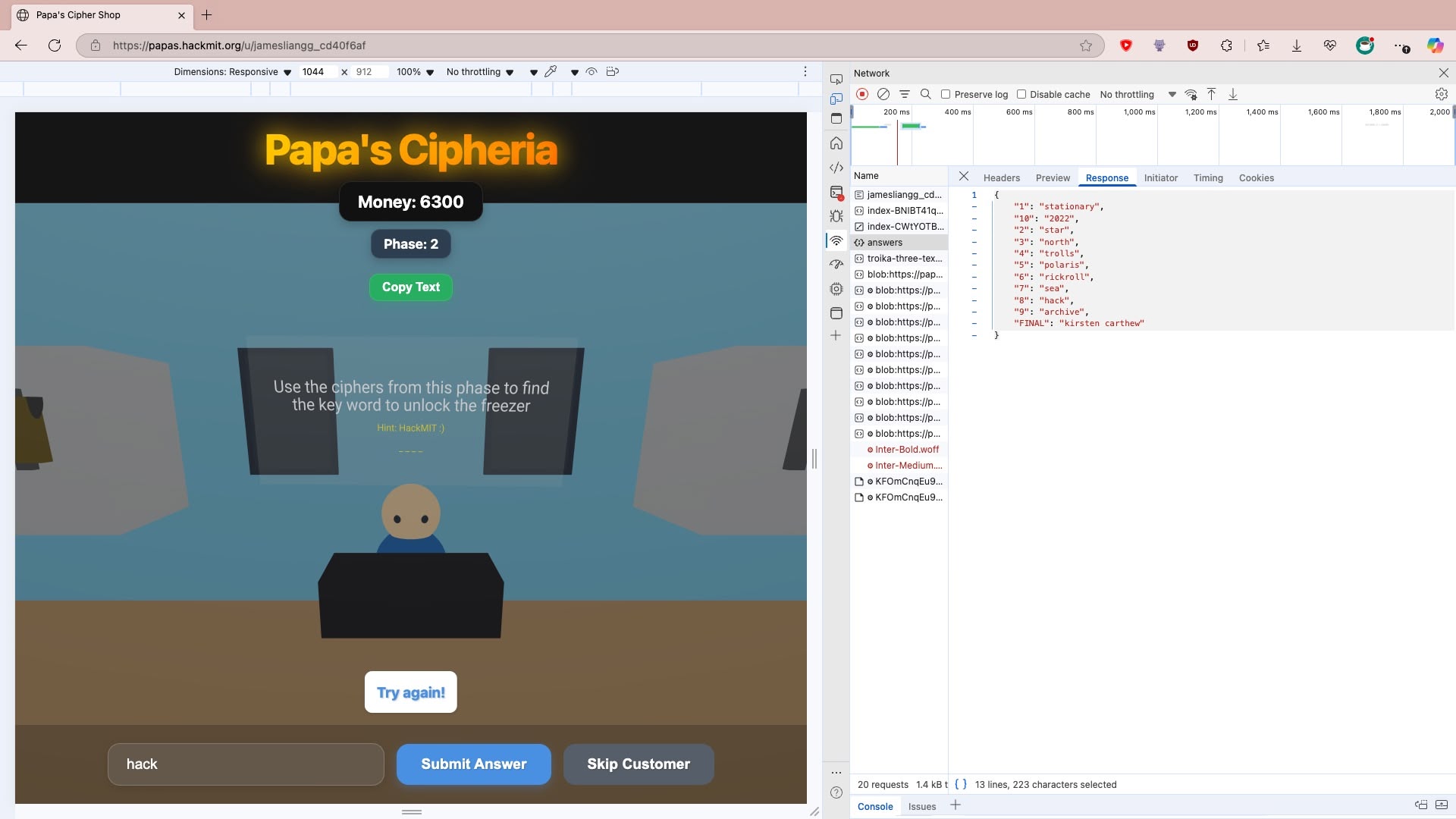Open the DevTools Welcome home tool
This screenshot has height=819, width=1456.
[x=836, y=143]
